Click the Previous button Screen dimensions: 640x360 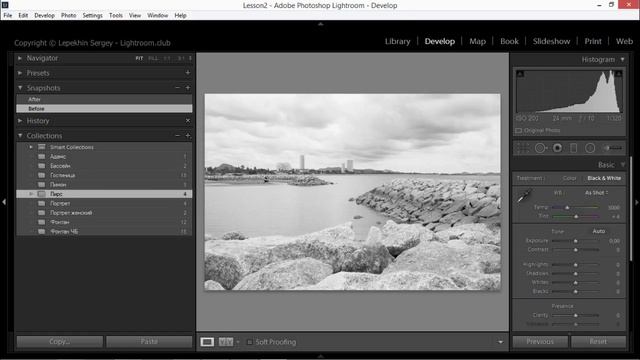[540, 342]
